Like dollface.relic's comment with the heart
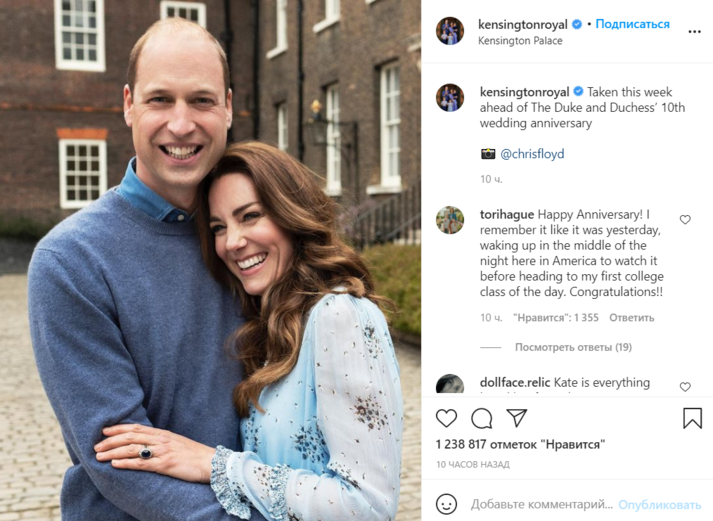The image size is (713, 521). (685, 386)
